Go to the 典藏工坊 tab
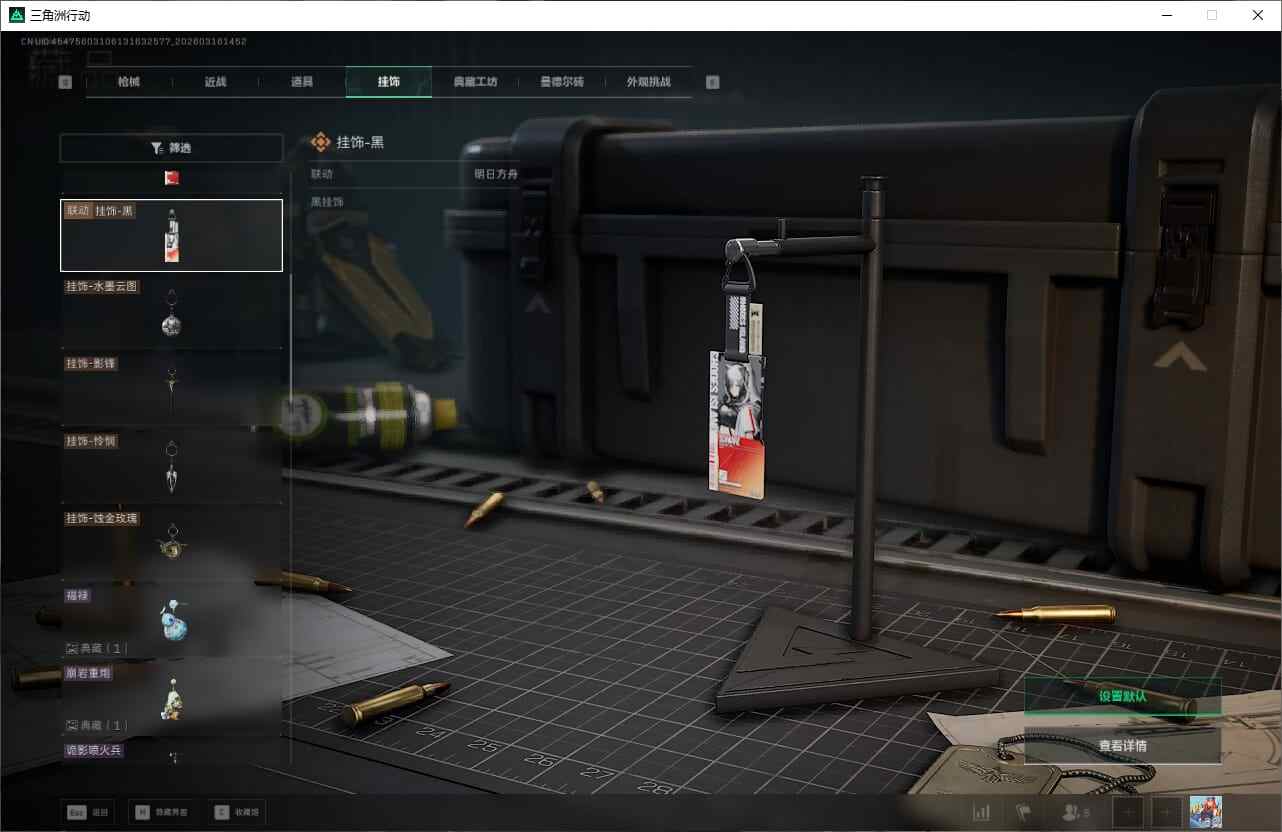1282x832 pixels. point(475,82)
